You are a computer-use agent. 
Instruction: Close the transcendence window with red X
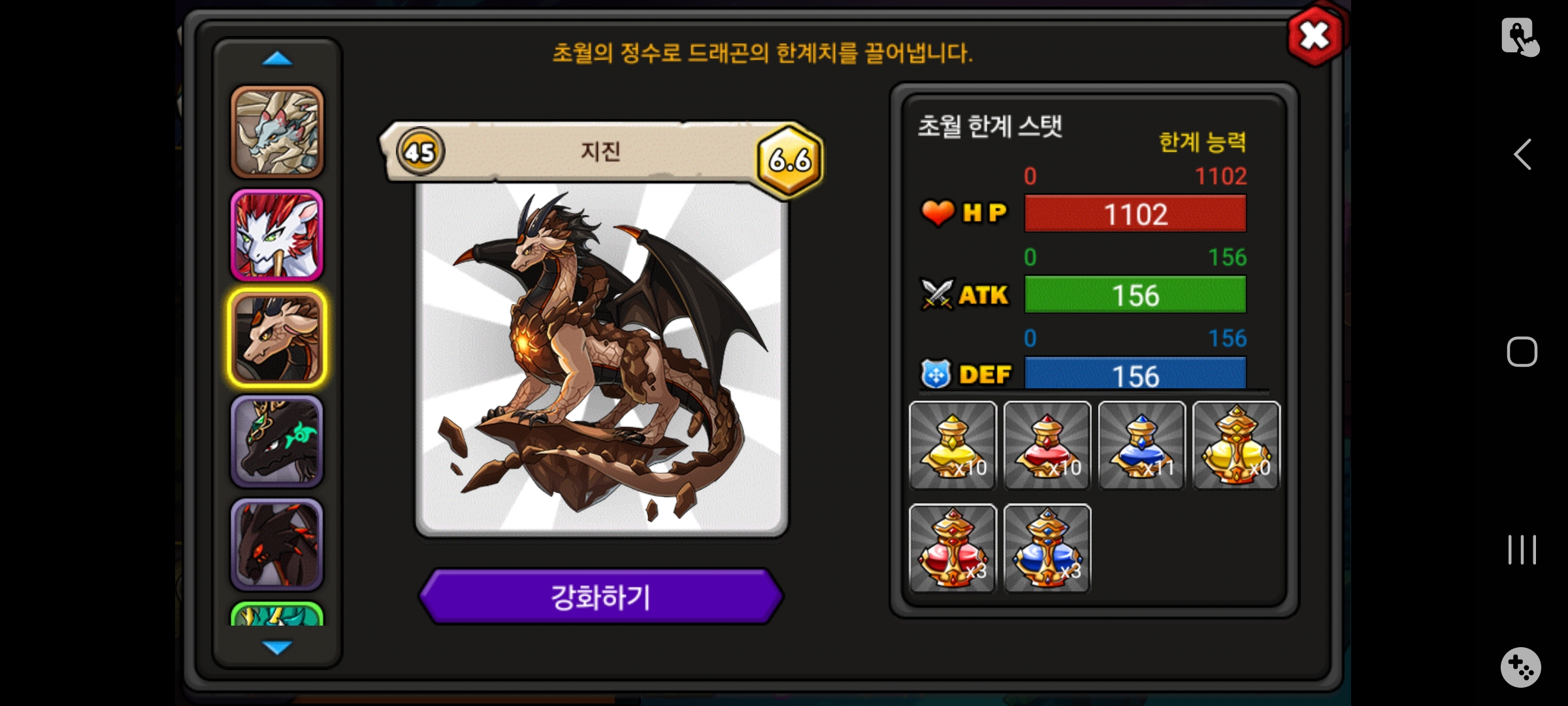coord(1315,36)
